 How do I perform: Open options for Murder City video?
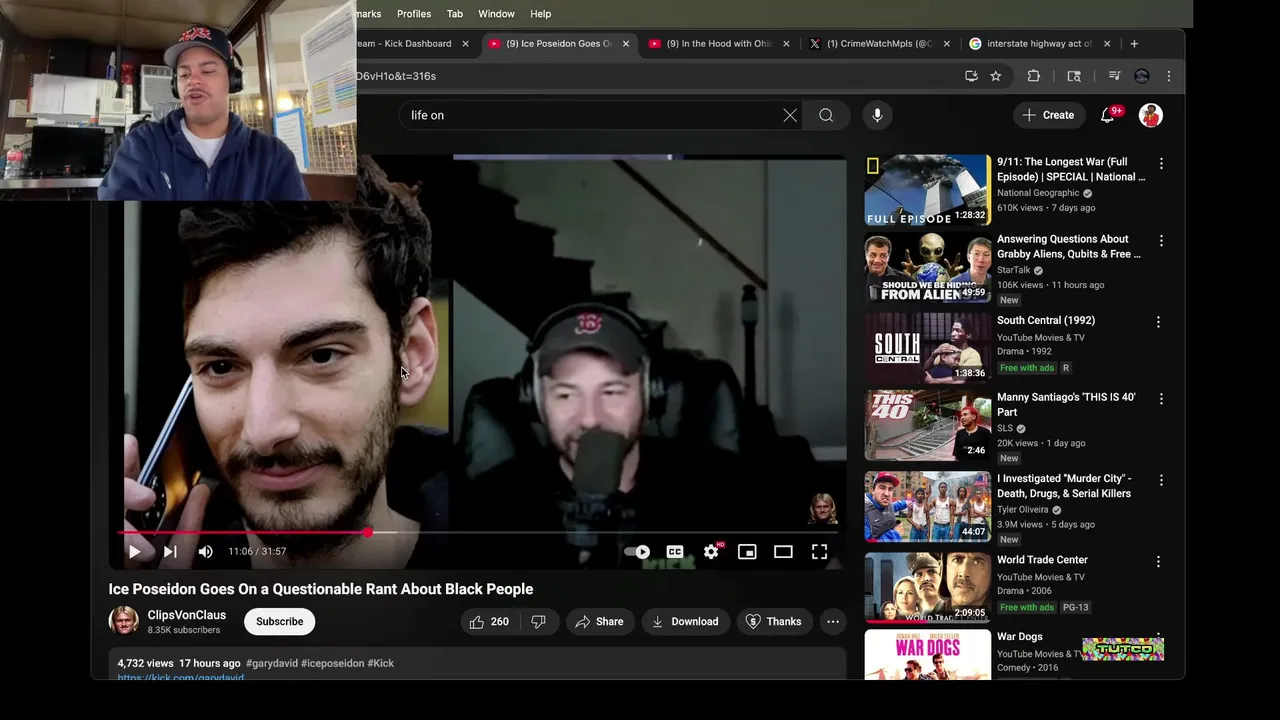1161,480
